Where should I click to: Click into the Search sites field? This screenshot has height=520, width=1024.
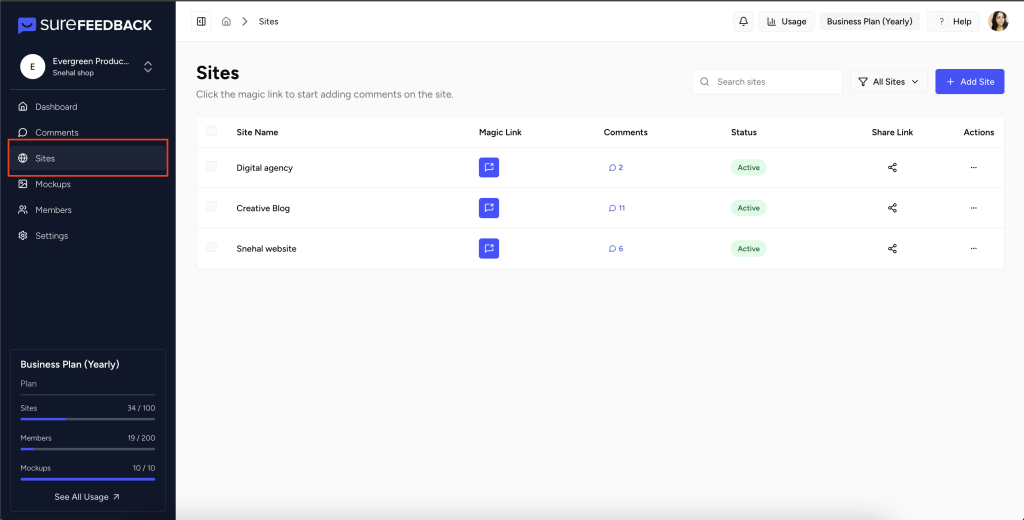point(775,82)
